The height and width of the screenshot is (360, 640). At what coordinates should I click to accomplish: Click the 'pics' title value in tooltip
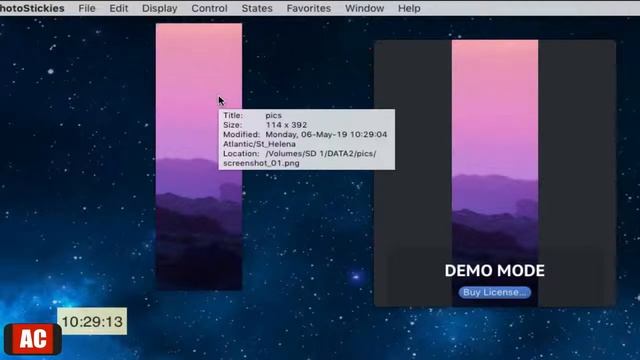[x=273, y=116]
